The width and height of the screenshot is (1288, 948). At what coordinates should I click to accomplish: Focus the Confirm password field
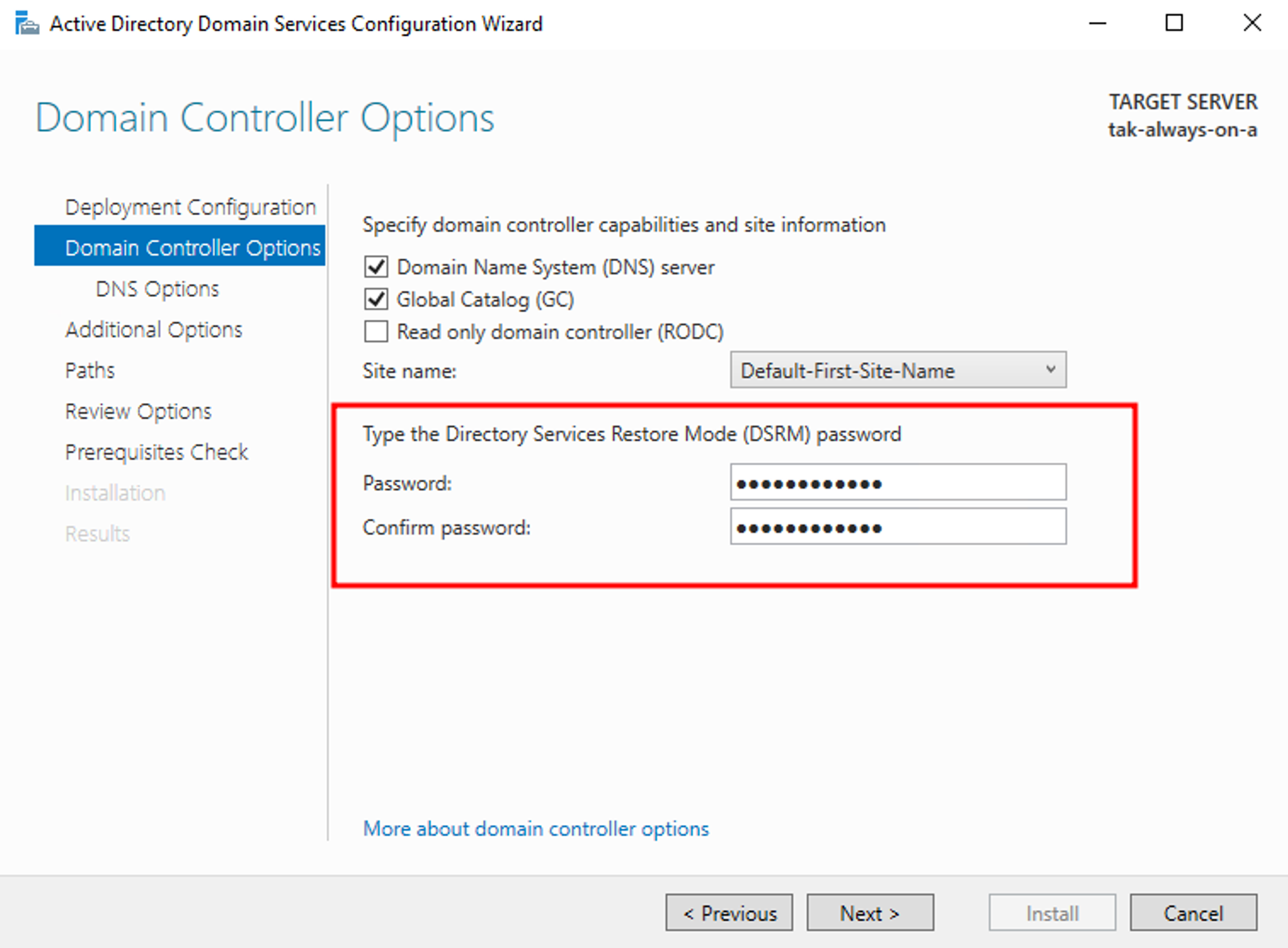pyautogui.click(x=898, y=527)
